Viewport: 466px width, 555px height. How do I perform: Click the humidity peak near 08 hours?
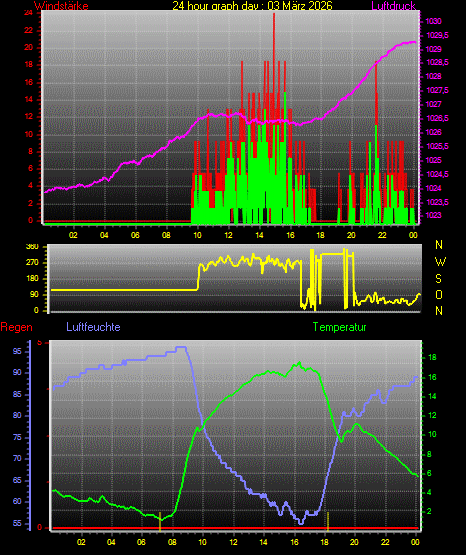coord(181,347)
